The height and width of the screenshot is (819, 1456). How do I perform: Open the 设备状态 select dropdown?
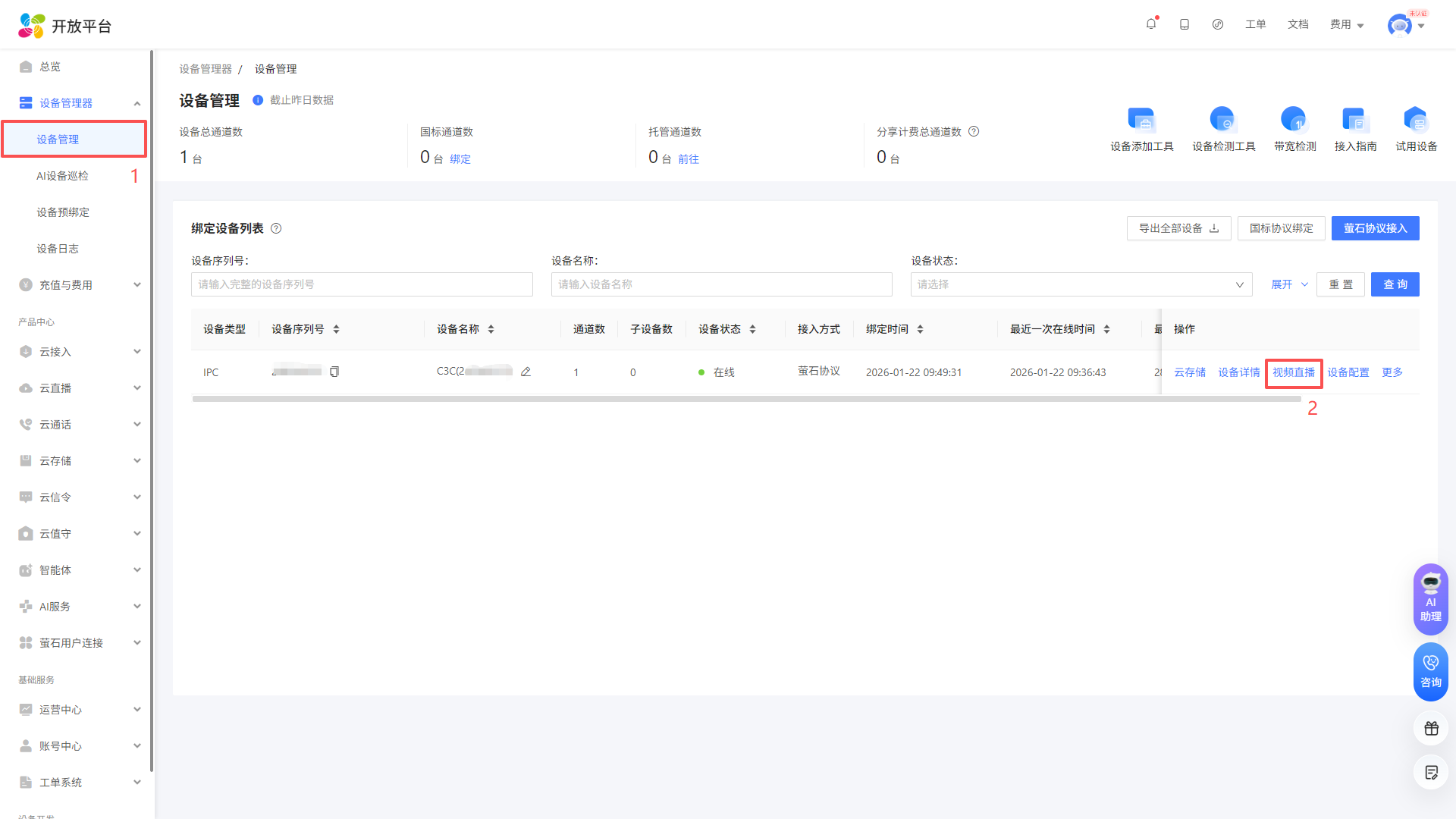[1081, 284]
